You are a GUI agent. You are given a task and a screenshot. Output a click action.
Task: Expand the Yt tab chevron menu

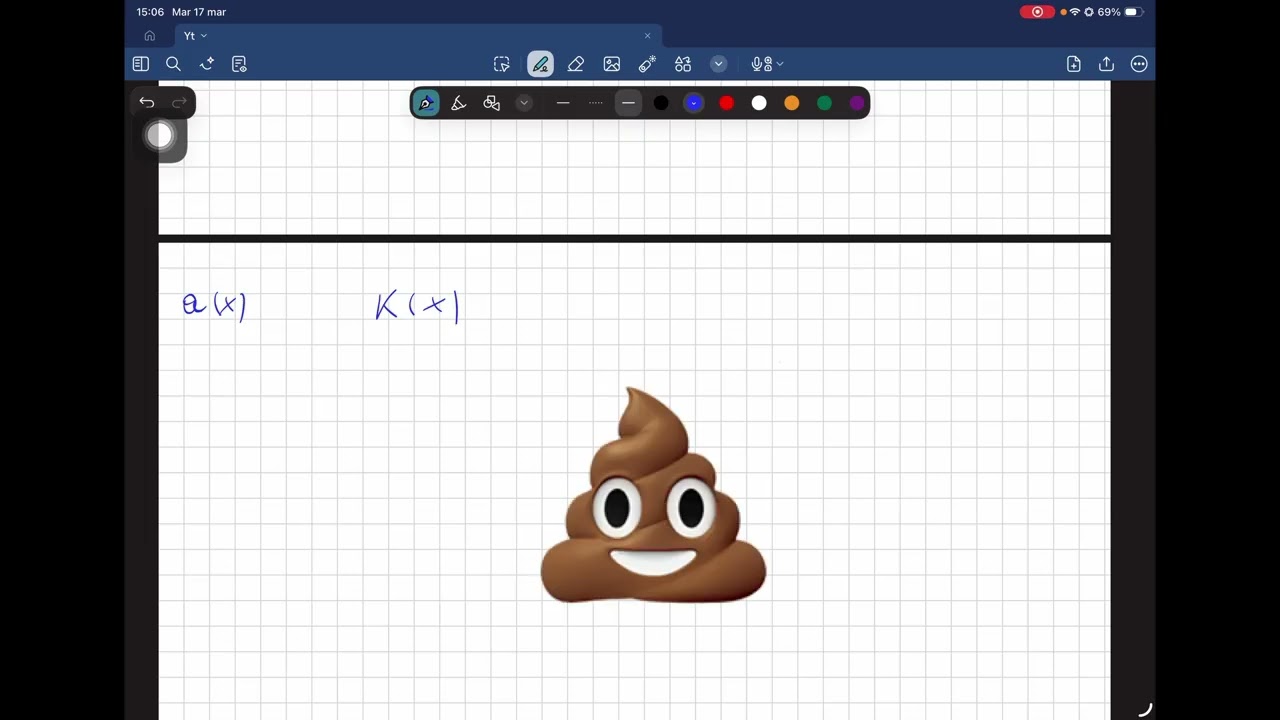204,36
